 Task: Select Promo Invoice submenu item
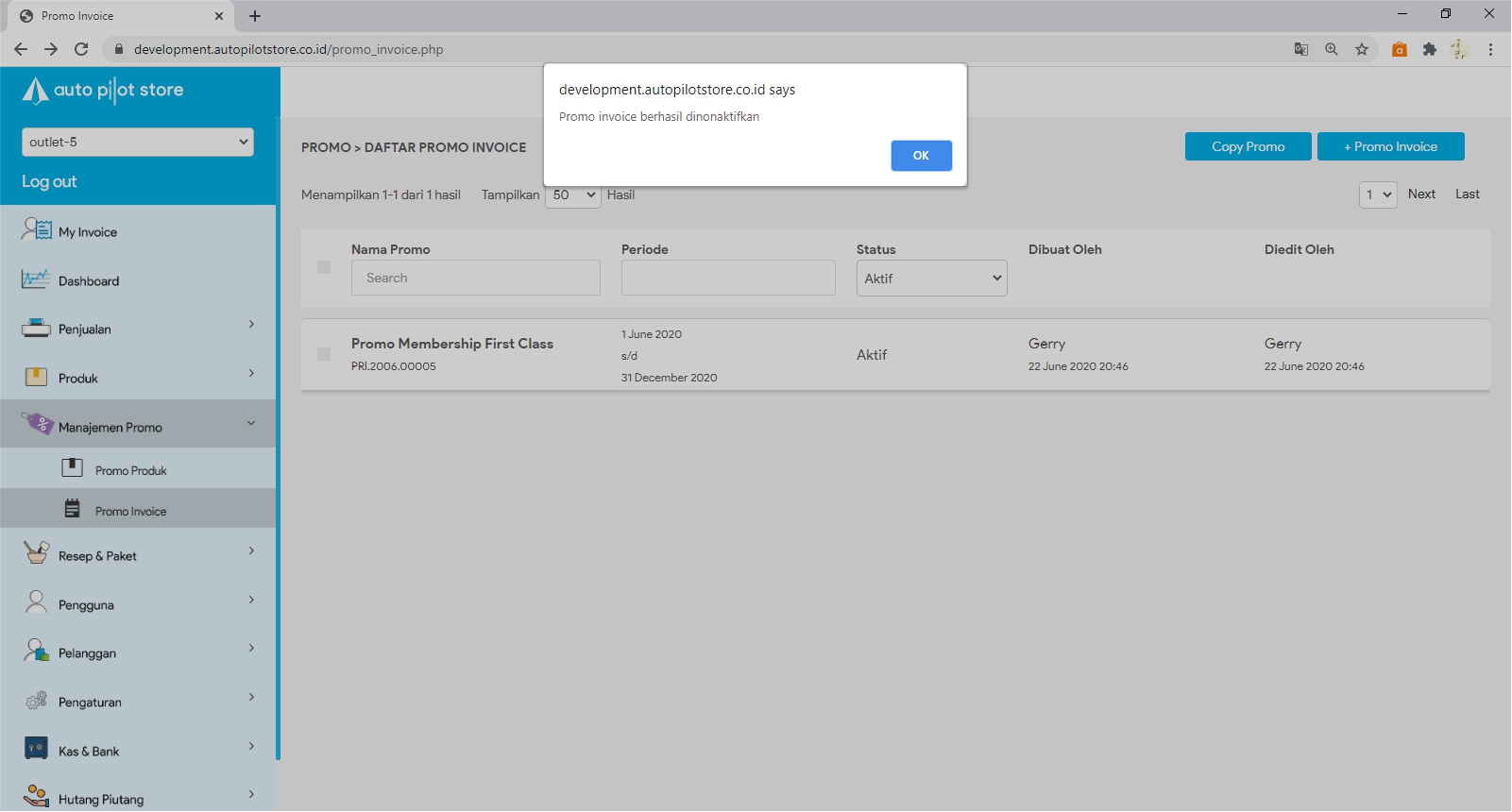coord(130,511)
